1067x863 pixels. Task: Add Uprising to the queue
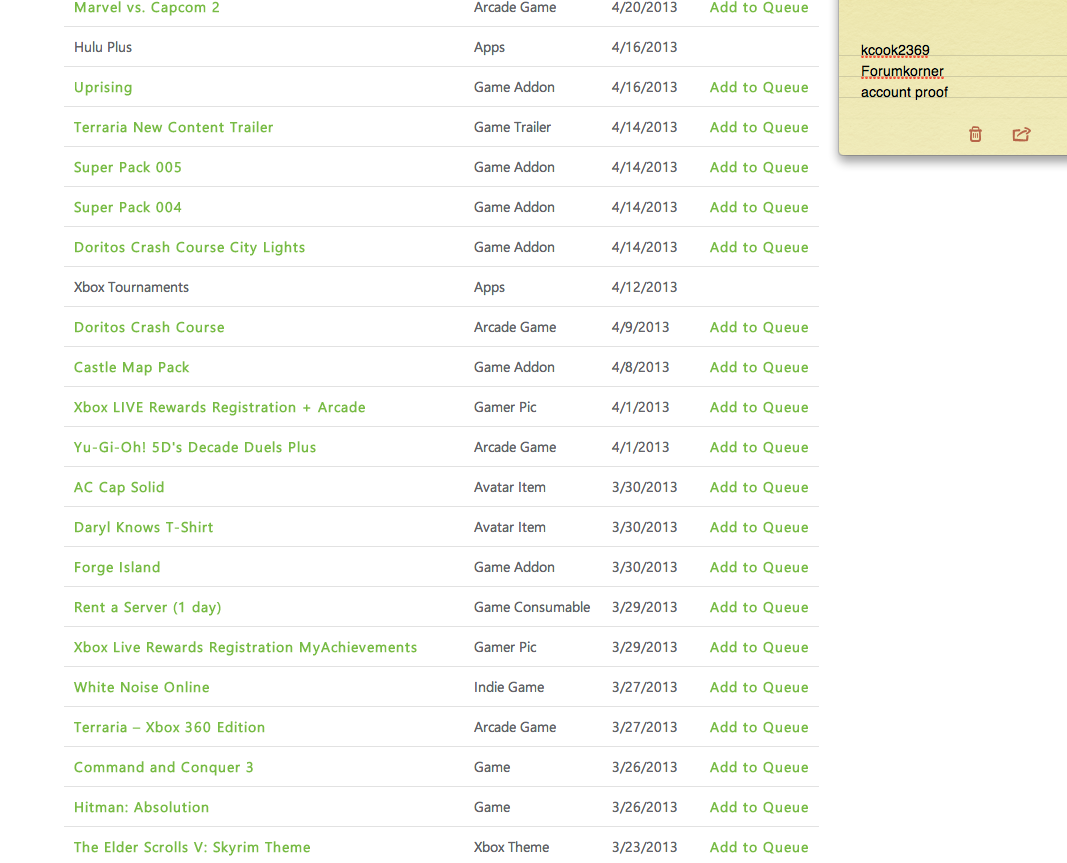click(759, 87)
